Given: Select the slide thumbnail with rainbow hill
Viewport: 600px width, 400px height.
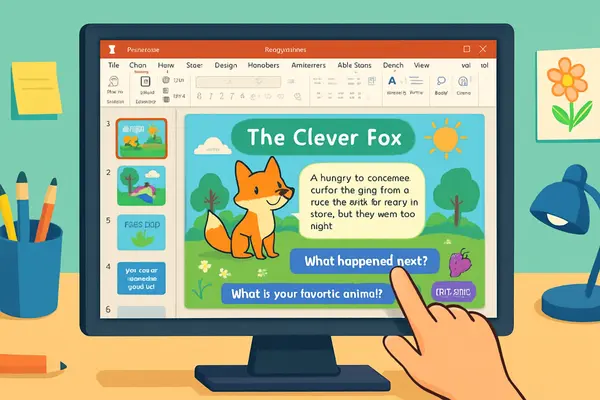Looking at the screenshot, I should click(x=140, y=185).
